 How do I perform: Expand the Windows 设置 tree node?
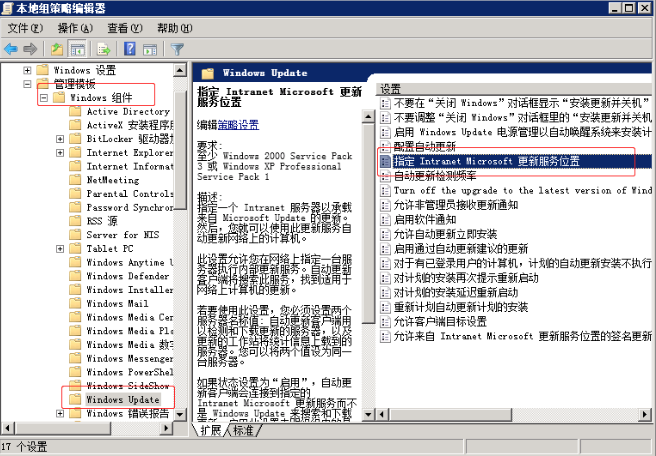(x=28, y=71)
